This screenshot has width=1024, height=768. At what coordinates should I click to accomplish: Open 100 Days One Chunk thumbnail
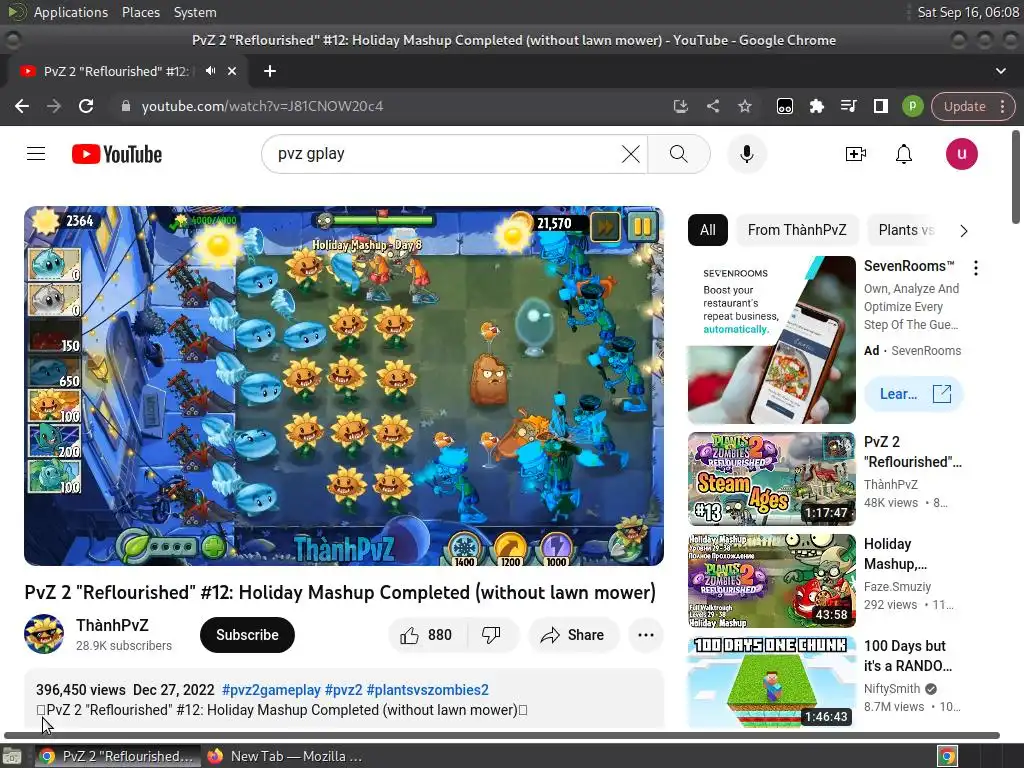(x=771, y=682)
